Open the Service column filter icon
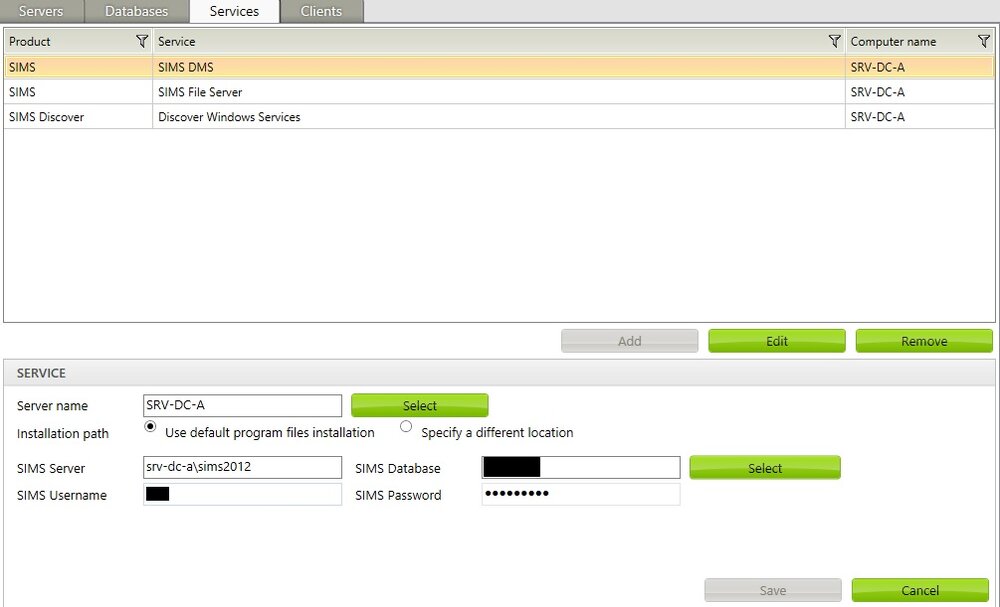 pyautogui.click(x=834, y=41)
